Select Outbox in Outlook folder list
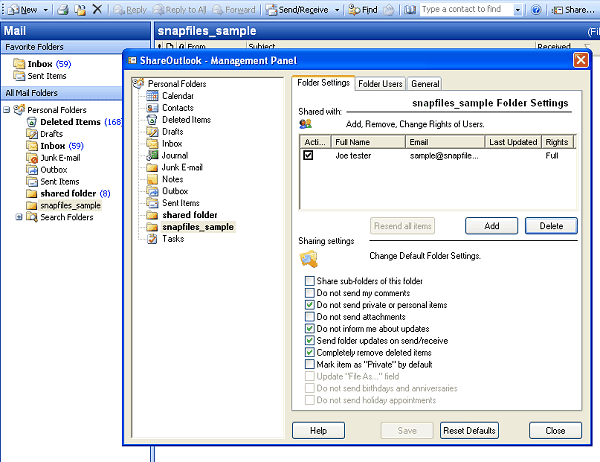The height and width of the screenshot is (462, 600). pyautogui.click(x=47, y=170)
